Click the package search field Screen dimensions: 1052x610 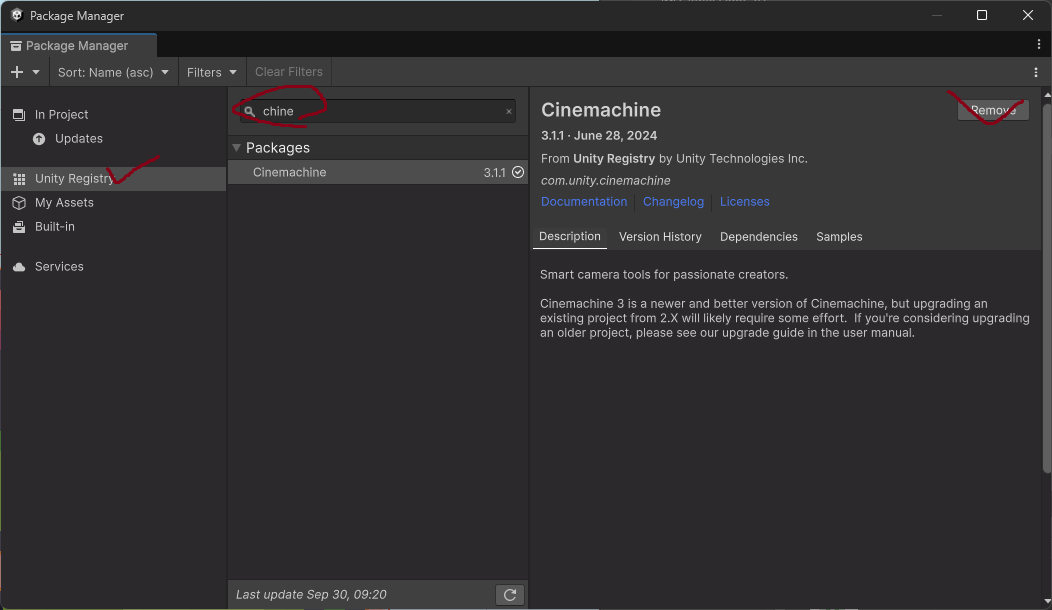pyautogui.click(x=378, y=111)
